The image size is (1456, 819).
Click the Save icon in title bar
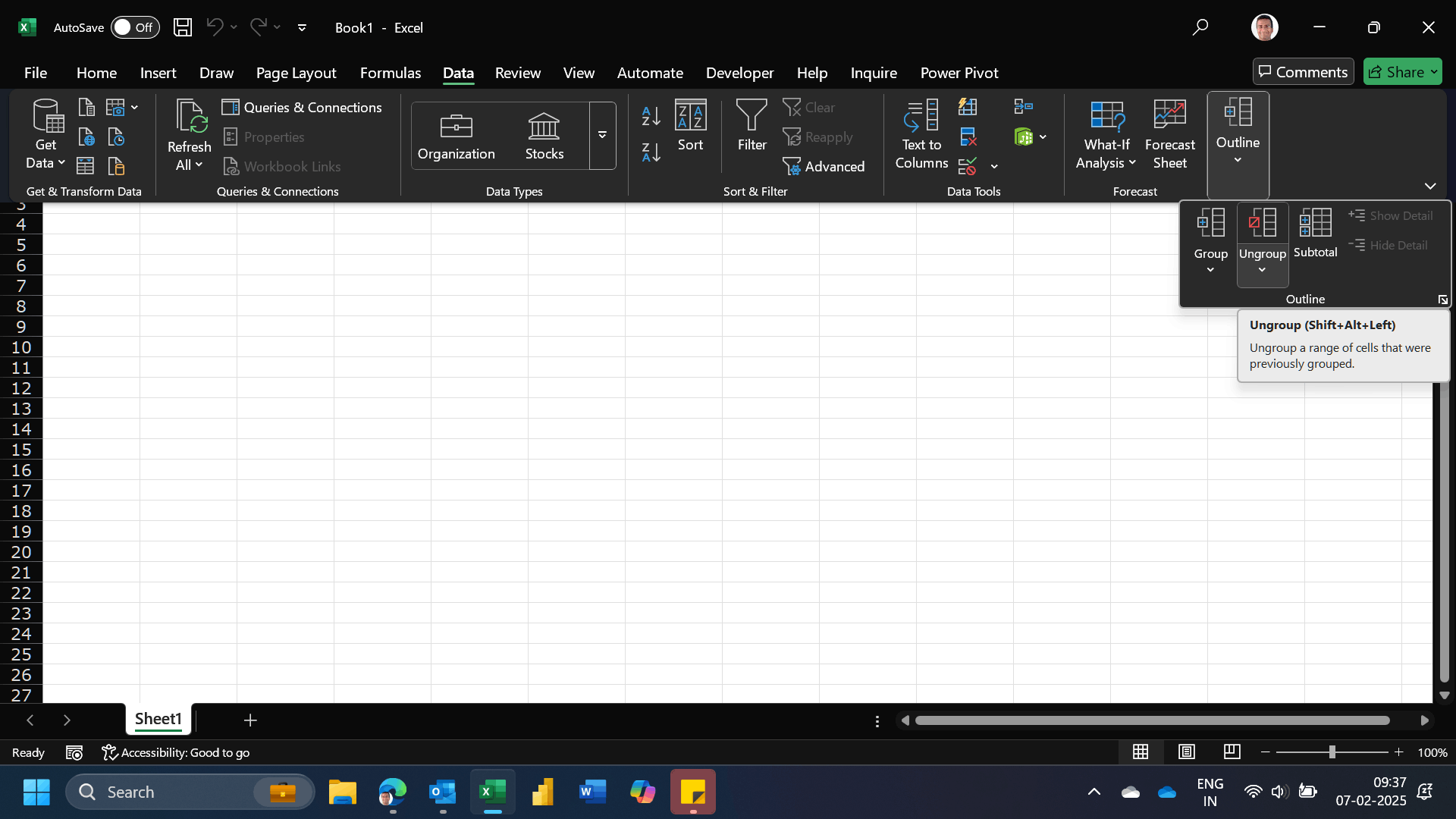coord(182,27)
